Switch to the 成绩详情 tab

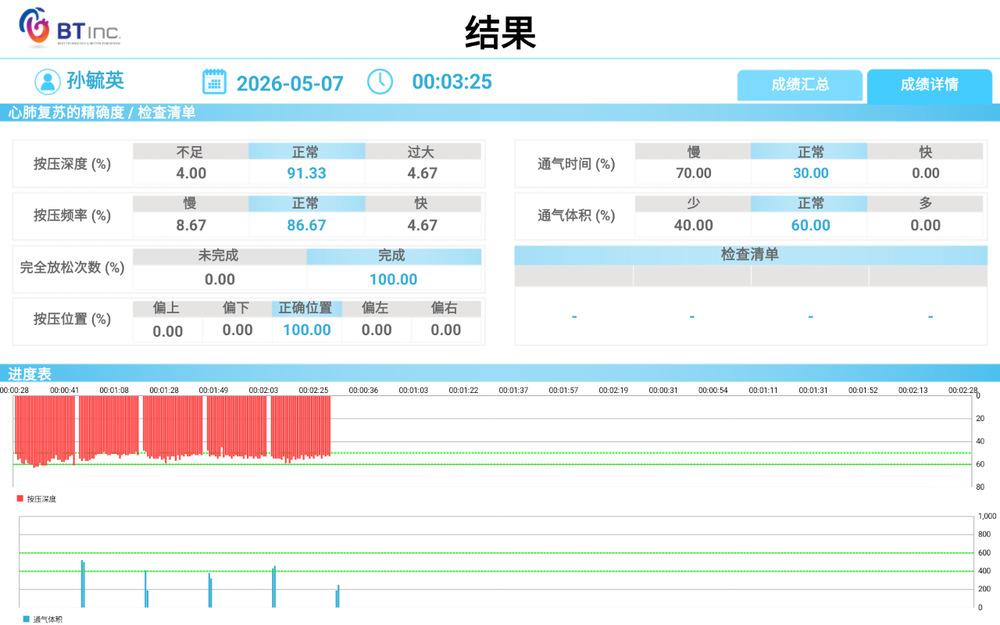pos(929,85)
